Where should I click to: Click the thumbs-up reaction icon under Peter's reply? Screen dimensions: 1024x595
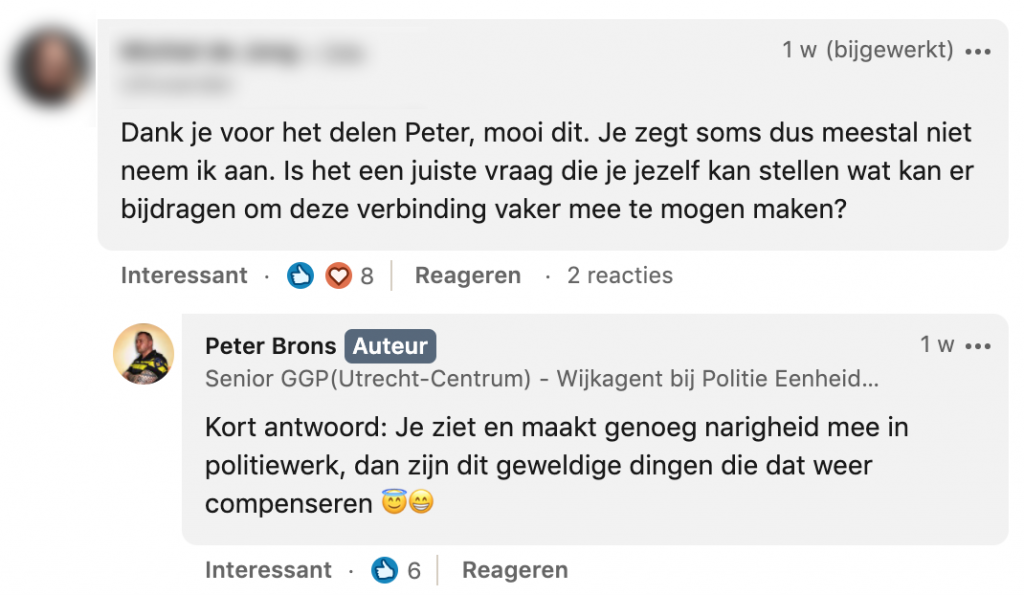tap(384, 571)
